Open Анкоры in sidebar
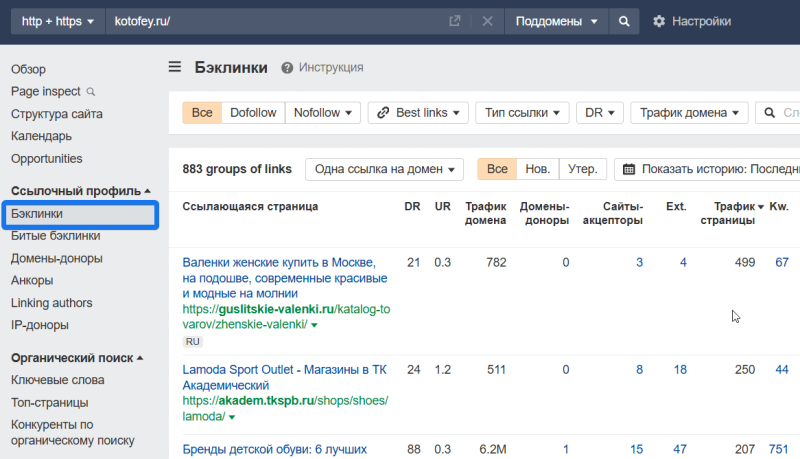Screen dimensions: 800x459 coord(32,280)
